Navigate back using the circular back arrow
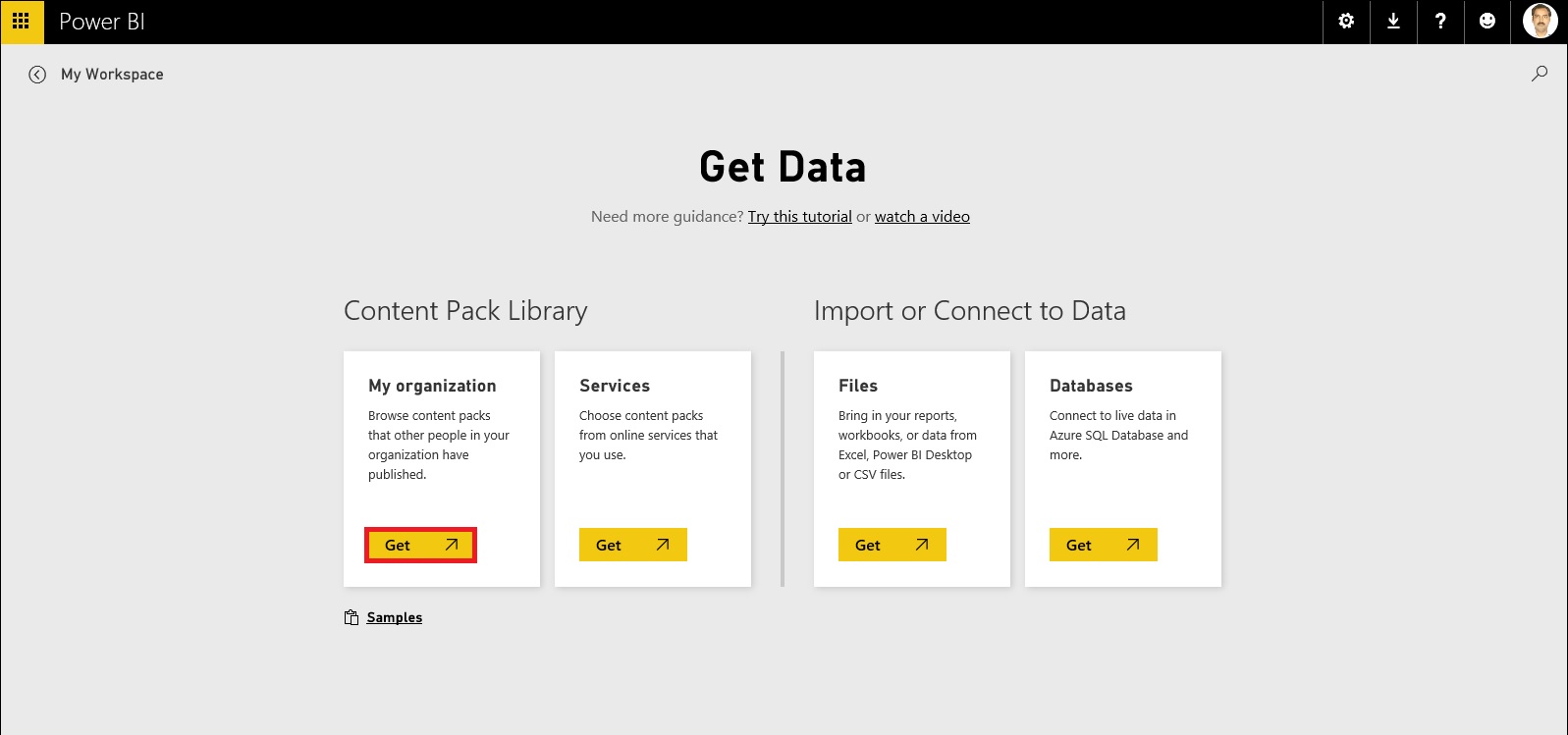This screenshot has height=735, width=1568. [37, 74]
